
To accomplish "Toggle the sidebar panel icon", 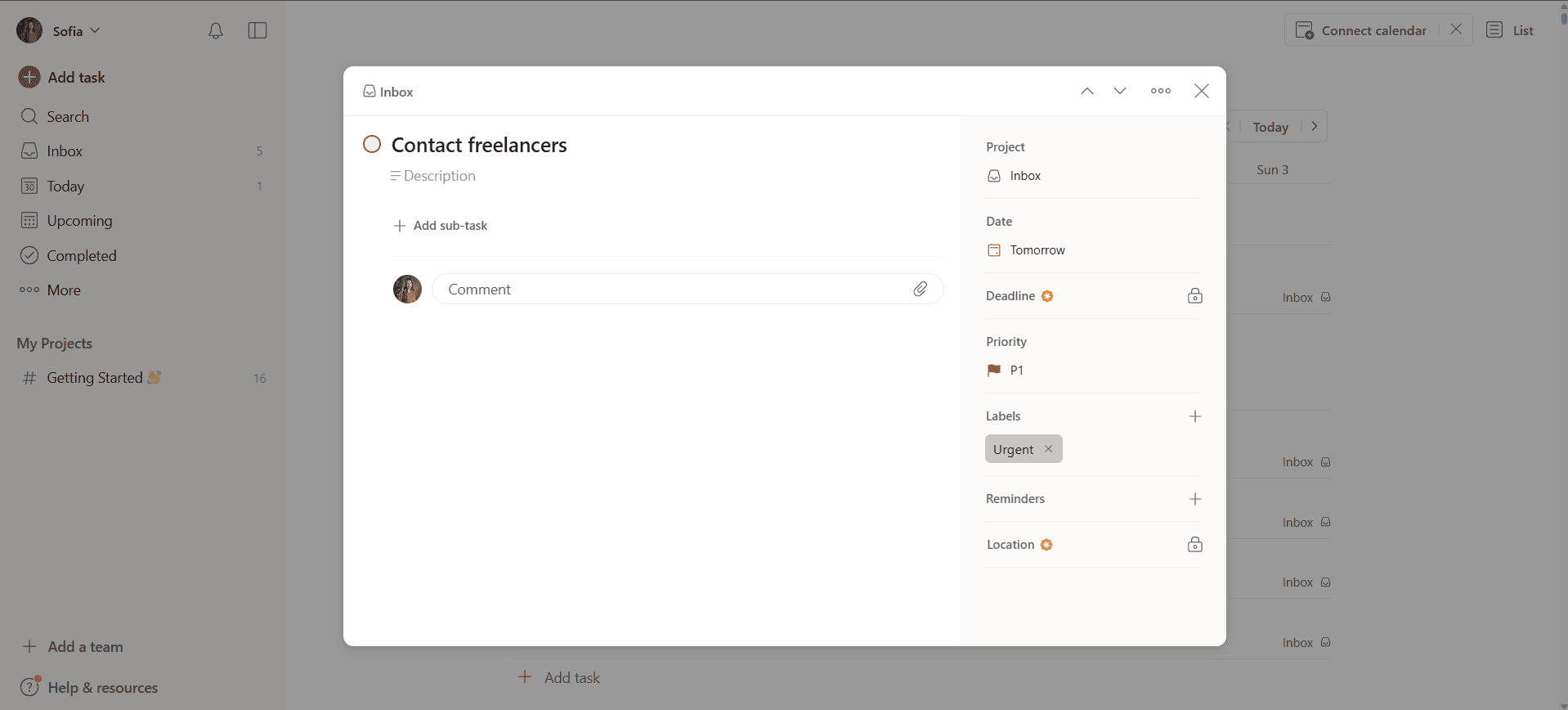I will [x=258, y=31].
